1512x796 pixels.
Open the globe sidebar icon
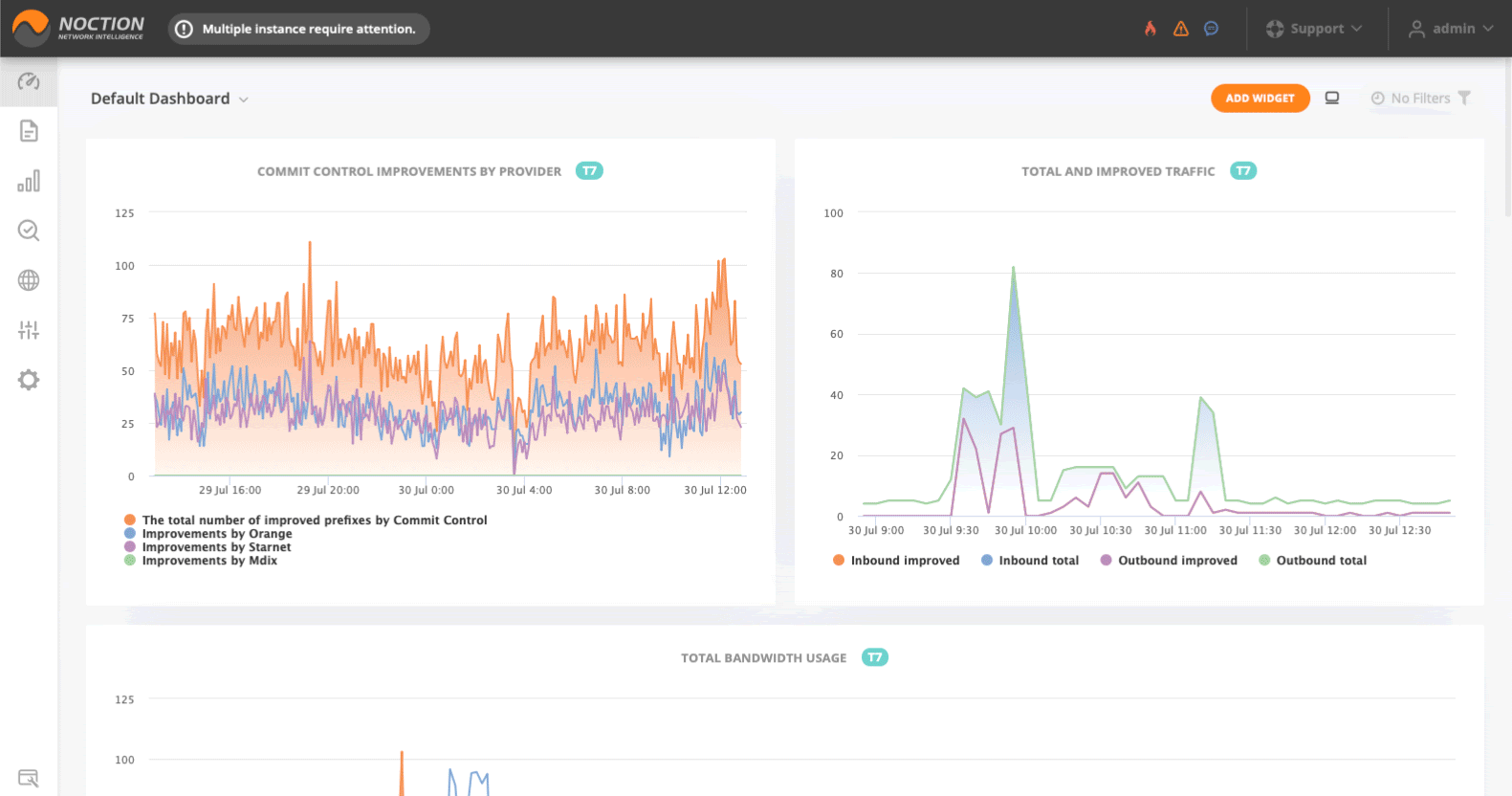click(x=29, y=280)
